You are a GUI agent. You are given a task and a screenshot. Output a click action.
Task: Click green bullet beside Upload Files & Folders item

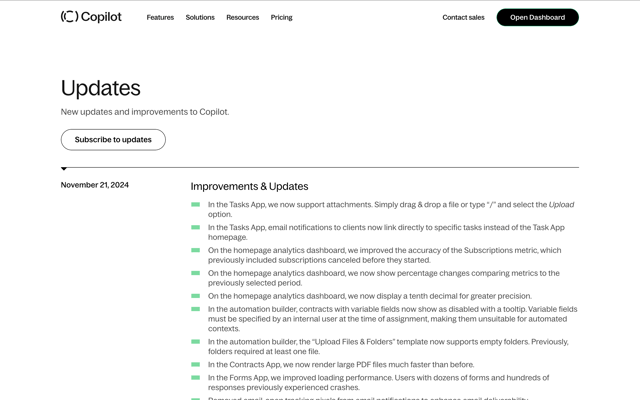(196, 342)
